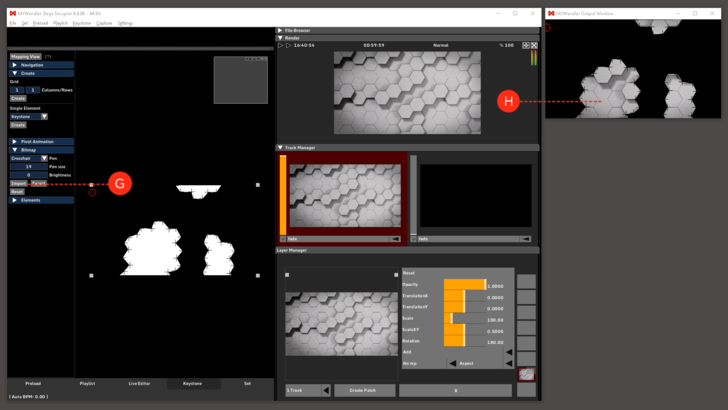728x410 pixels.
Task: Adjust the Scale slider
Action: click(x=465, y=319)
